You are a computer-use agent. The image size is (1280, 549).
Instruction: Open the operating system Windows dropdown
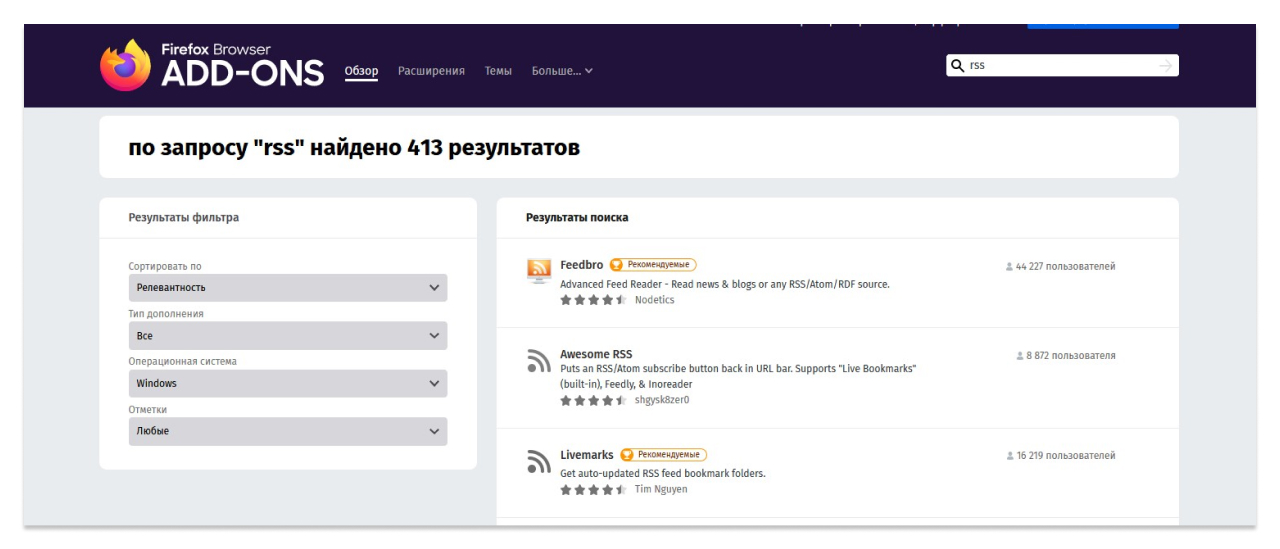pyautogui.click(x=287, y=384)
